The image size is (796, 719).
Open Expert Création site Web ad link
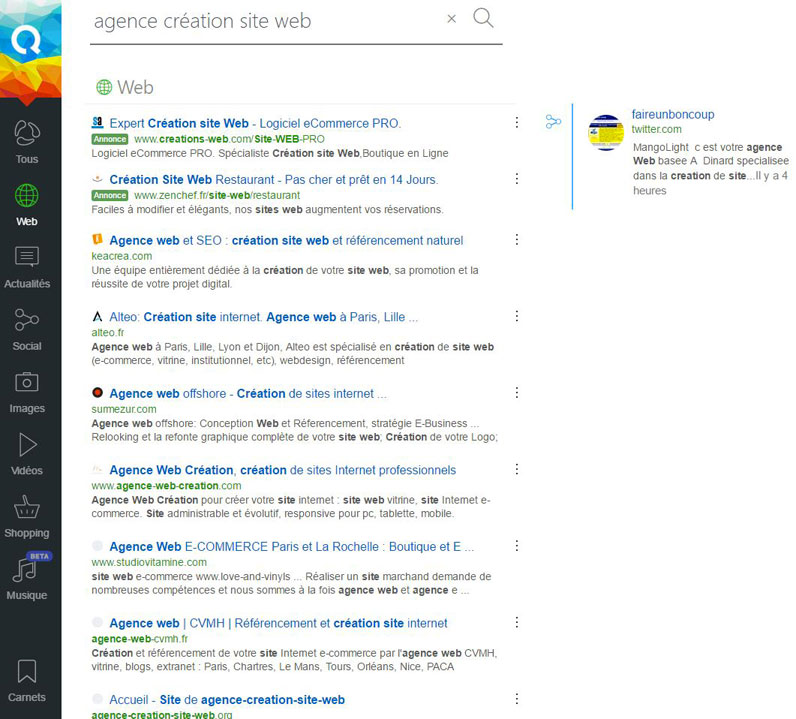(255, 123)
